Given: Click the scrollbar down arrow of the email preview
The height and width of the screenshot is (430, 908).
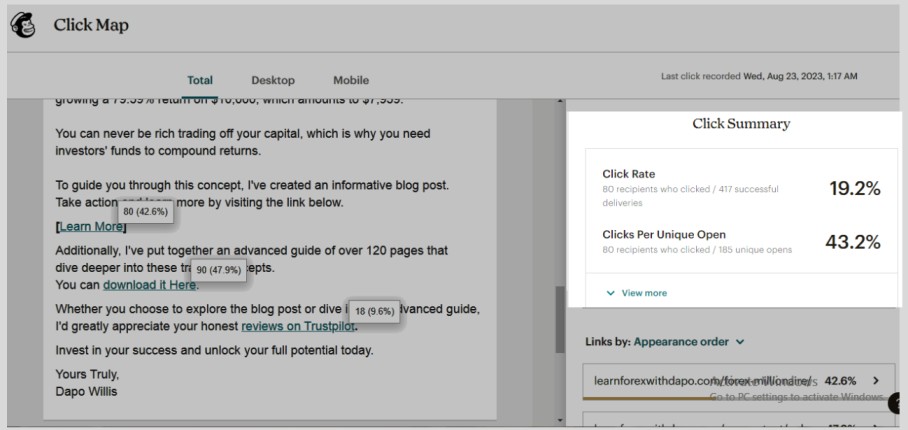Looking at the screenshot, I should [559, 420].
